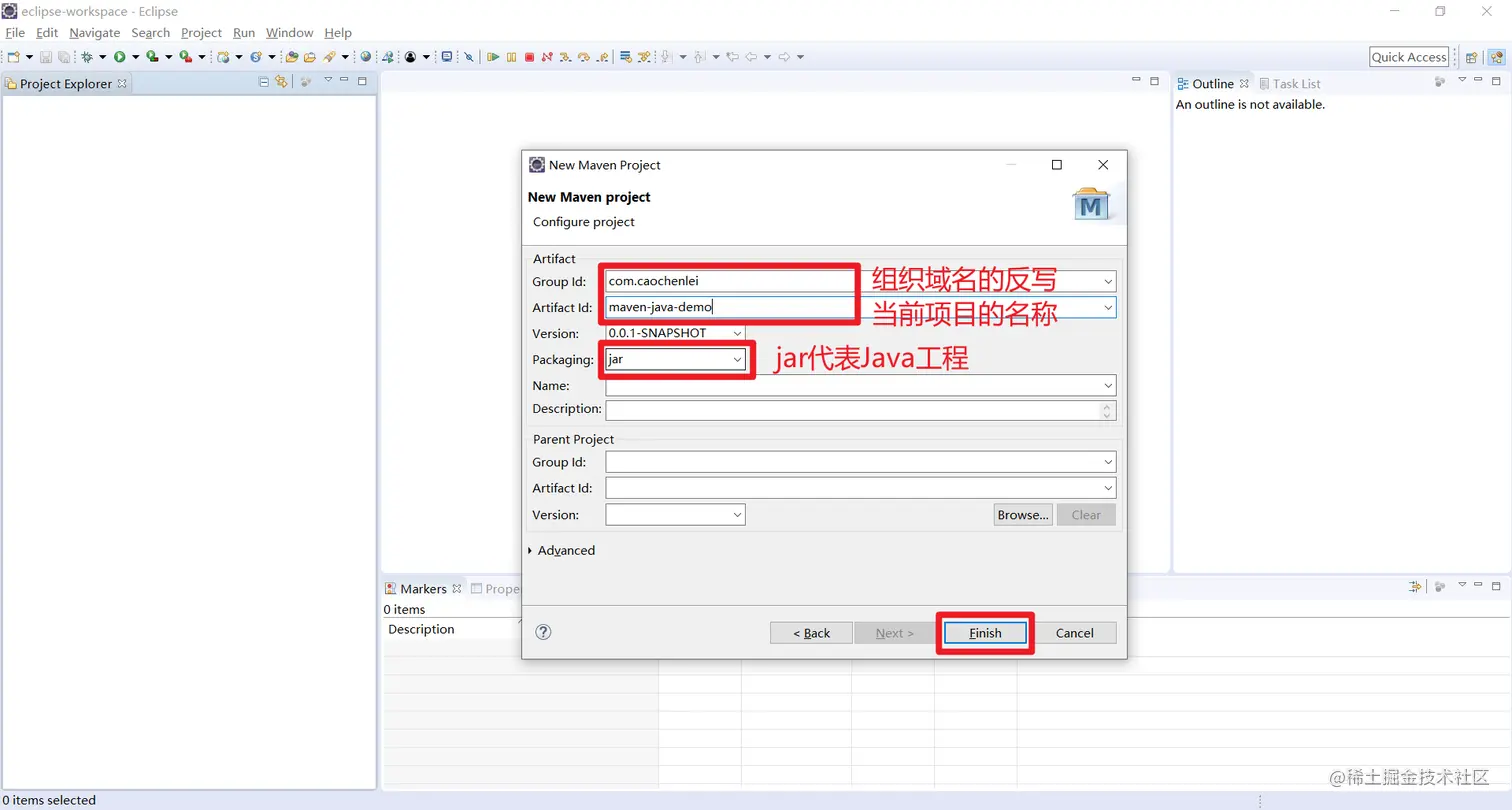Open the Project menu

[x=201, y=33]
